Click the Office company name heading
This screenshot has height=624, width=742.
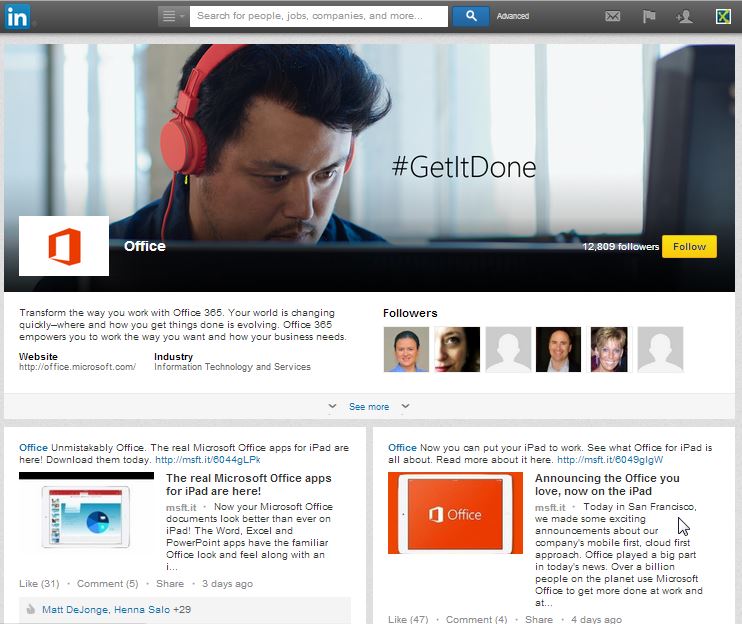click(x=145, y=246)
